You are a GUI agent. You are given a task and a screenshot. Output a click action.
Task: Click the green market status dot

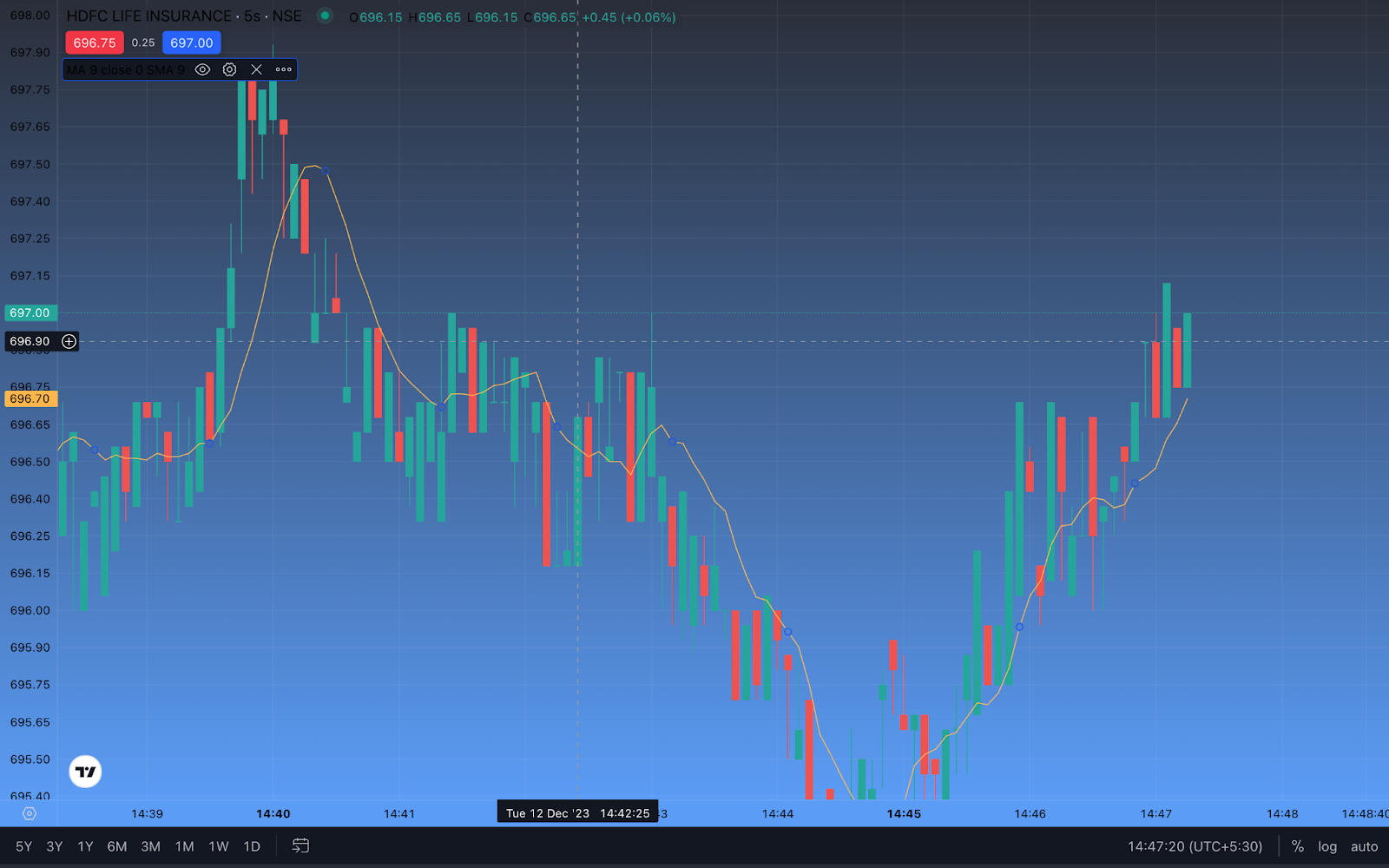pyautogui.click(x=325, y=16)
